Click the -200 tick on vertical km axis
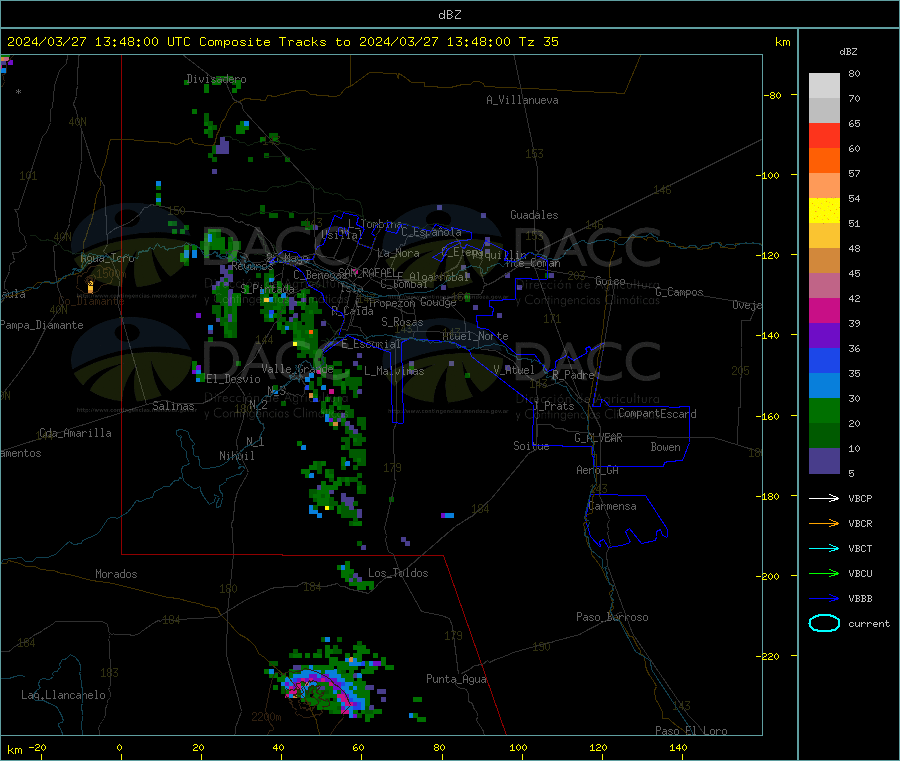Image resolution: width=900 pixels, height=761 pixels. coord(769,576)
